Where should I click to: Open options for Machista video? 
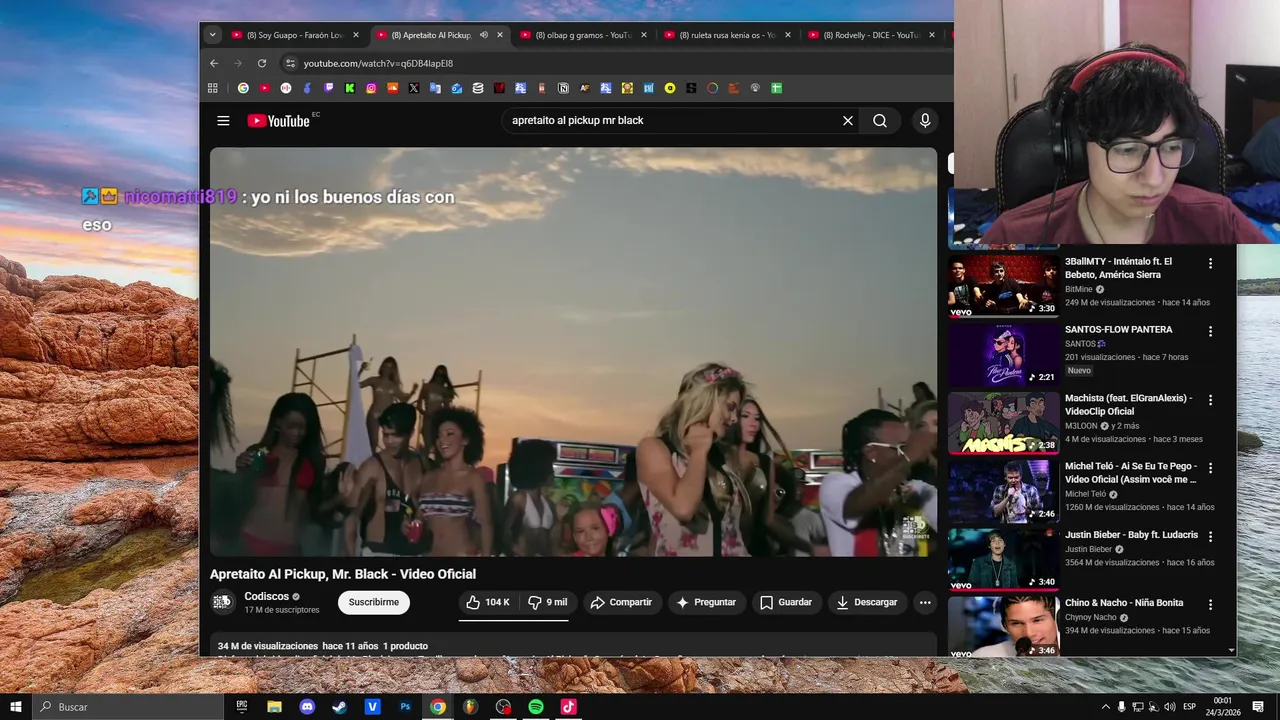pyautogui.click(x=1210, y=400)
